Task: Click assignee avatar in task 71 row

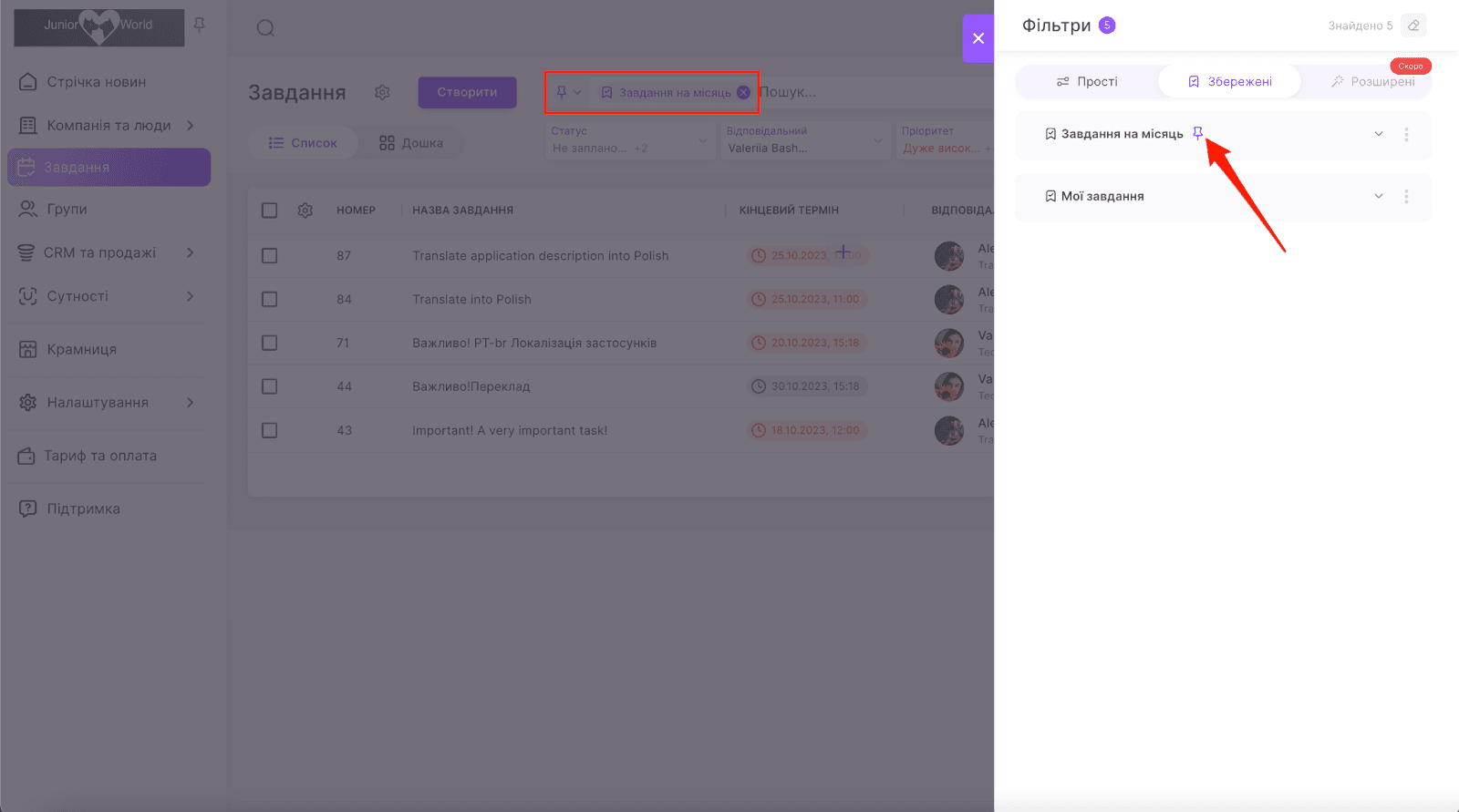Action: pos(949,344)
